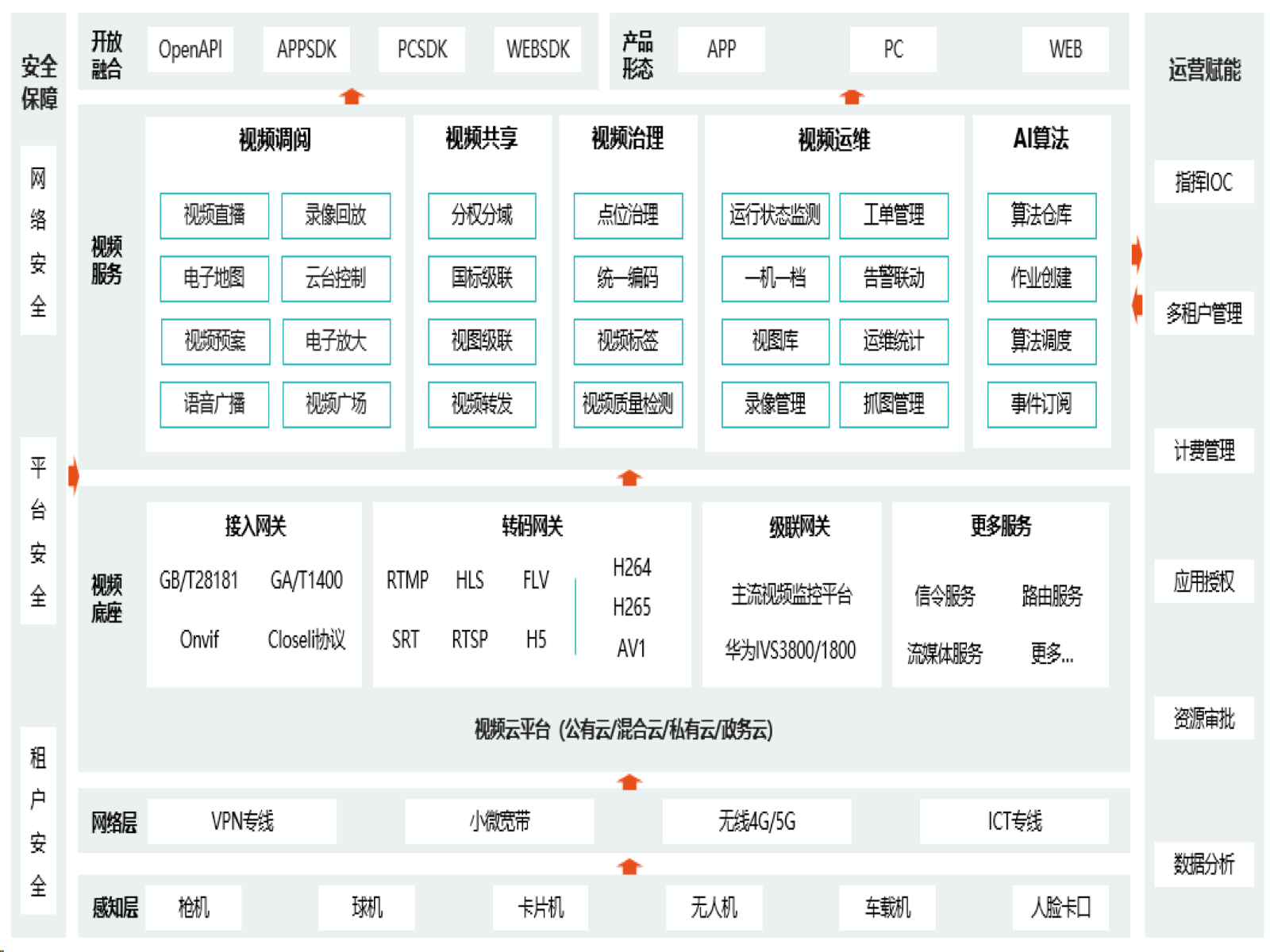Select the 统一编码 box
The width and height of the screenshot is (1270, 952).
(628, 278)
